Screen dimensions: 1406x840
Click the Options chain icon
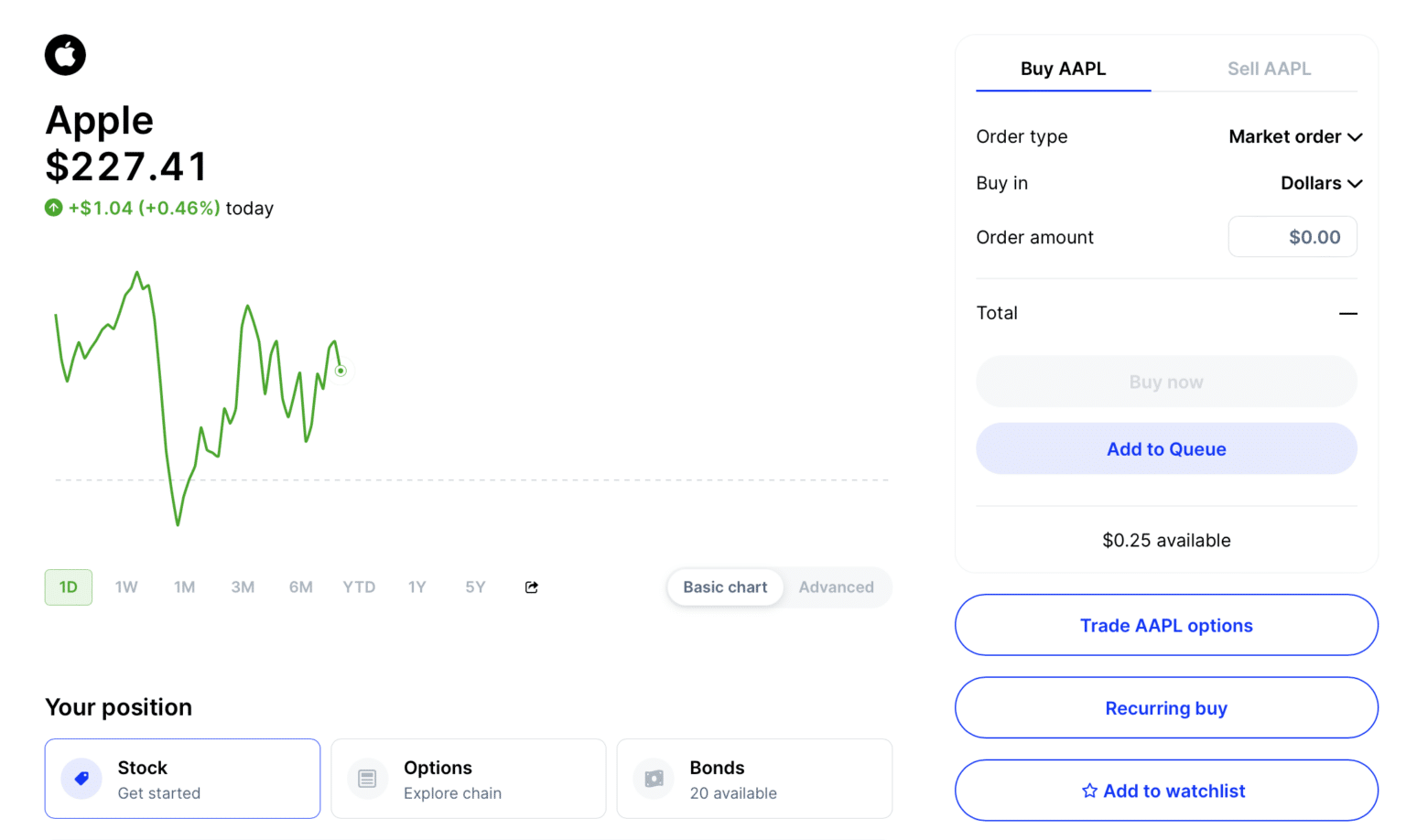tap(367, 778)
